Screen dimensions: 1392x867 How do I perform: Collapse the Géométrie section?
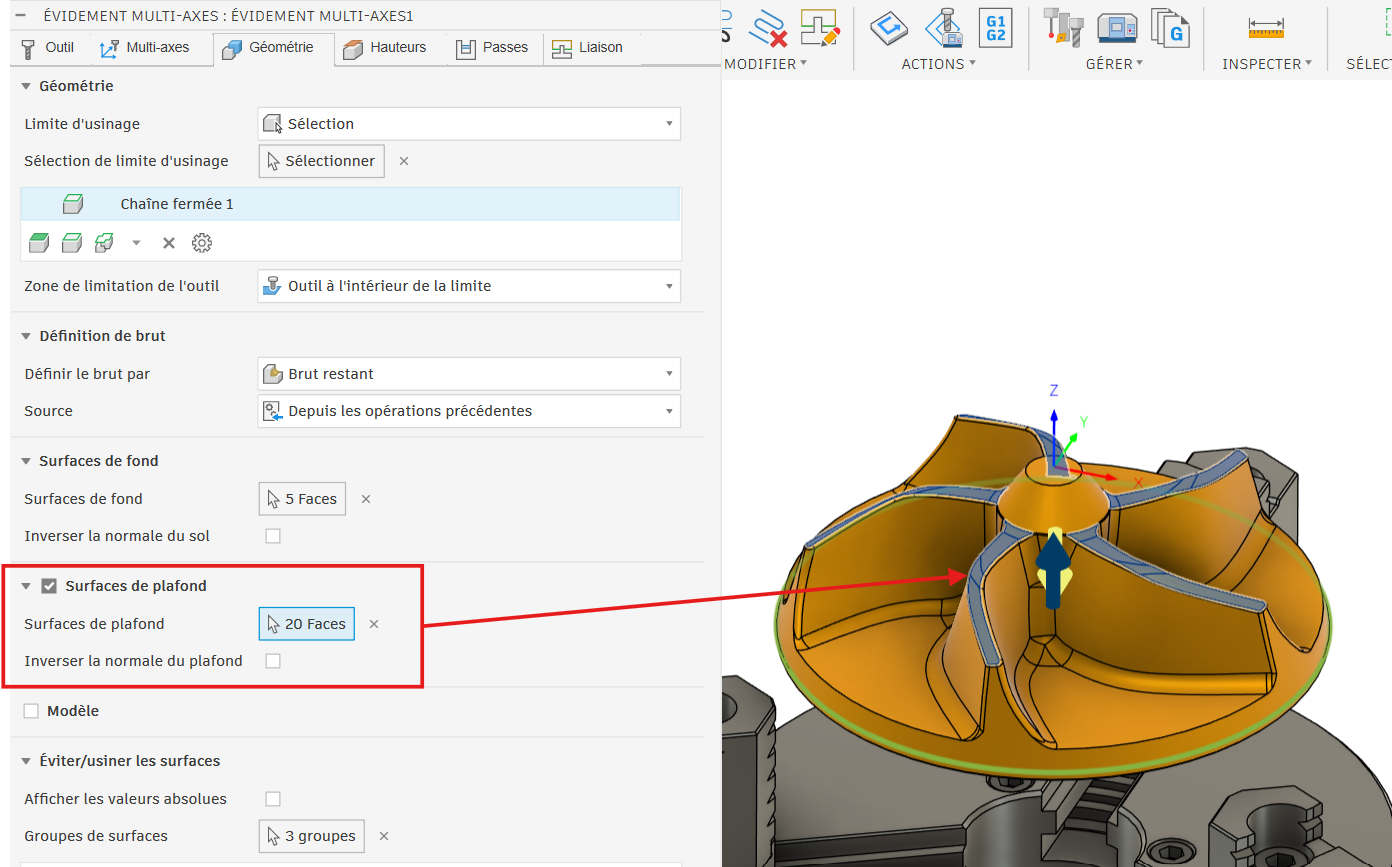[26, 86]
